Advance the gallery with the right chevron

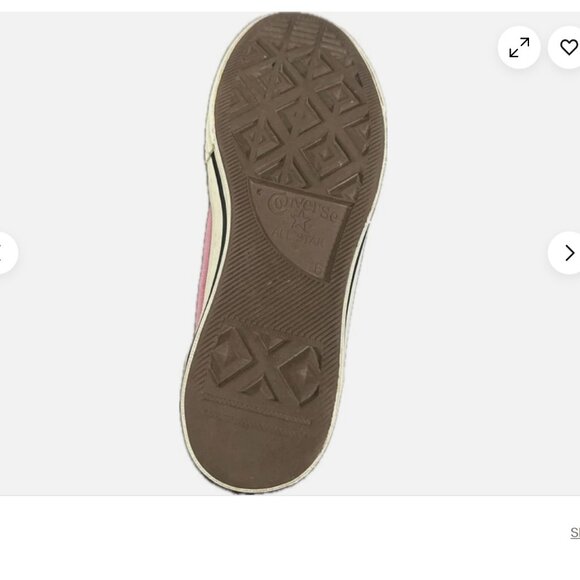(564, 253)
